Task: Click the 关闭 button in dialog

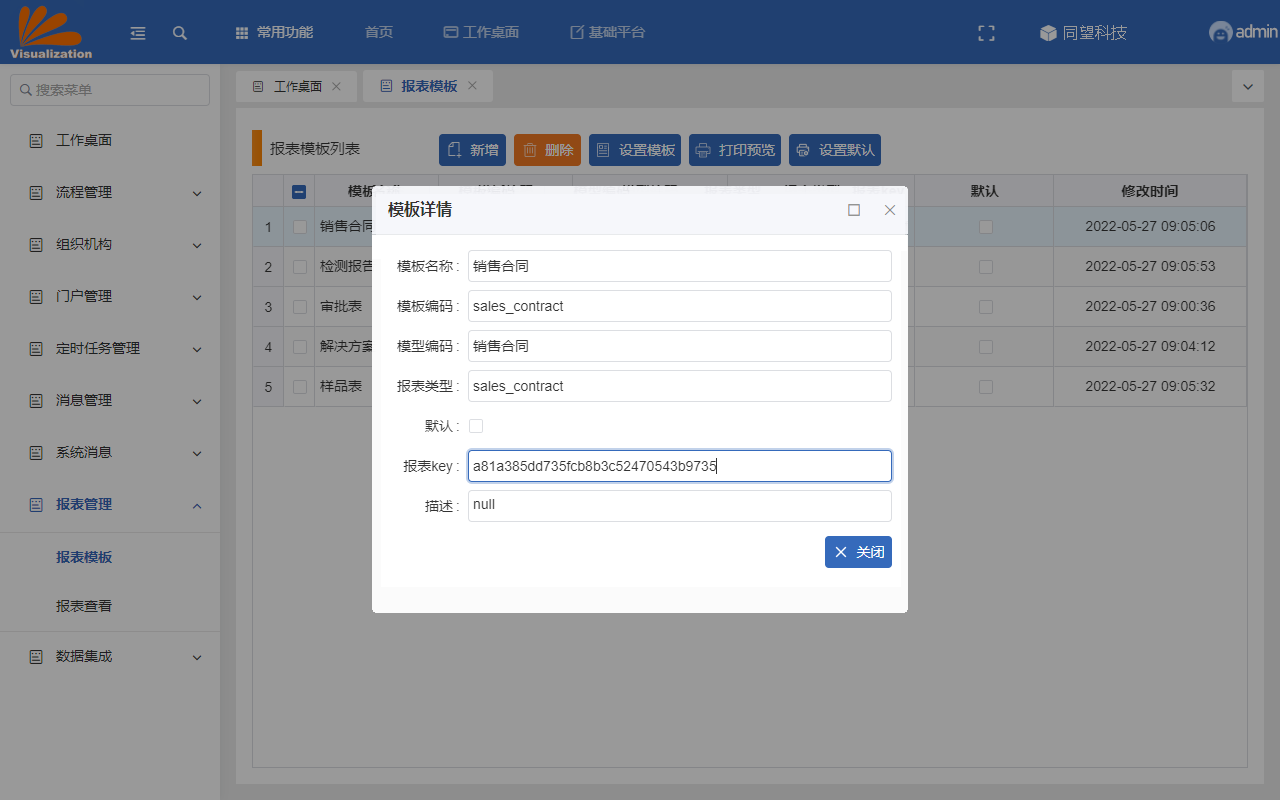Action: pos(858,552)
